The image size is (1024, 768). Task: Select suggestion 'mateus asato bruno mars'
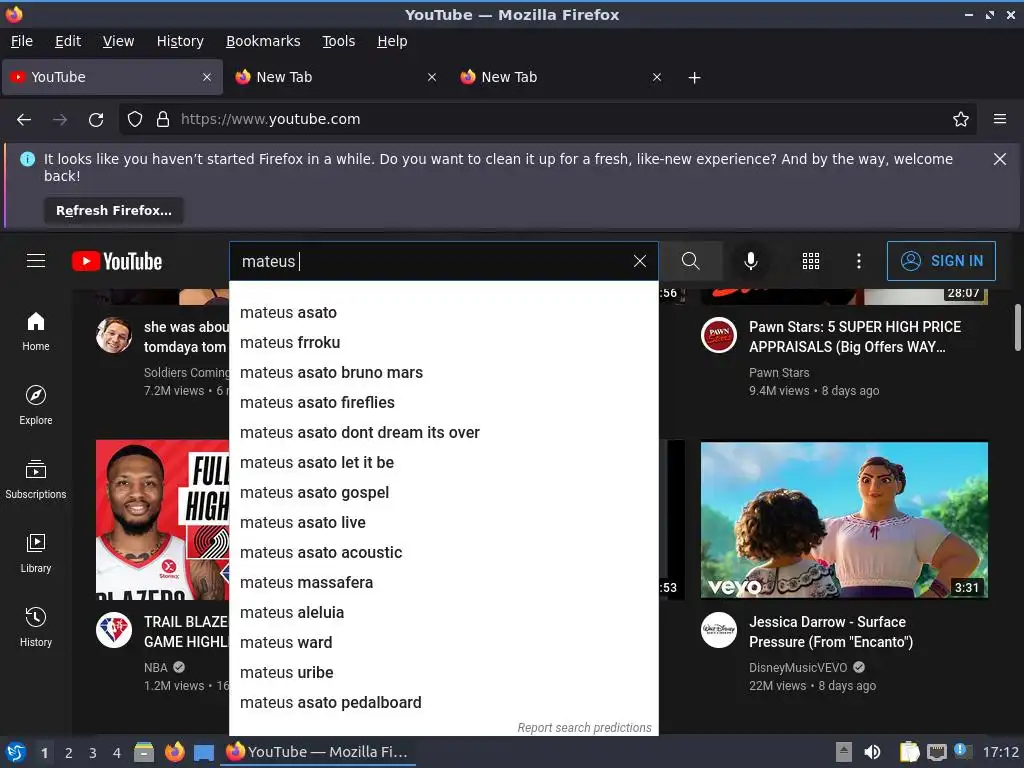point(443,373)
